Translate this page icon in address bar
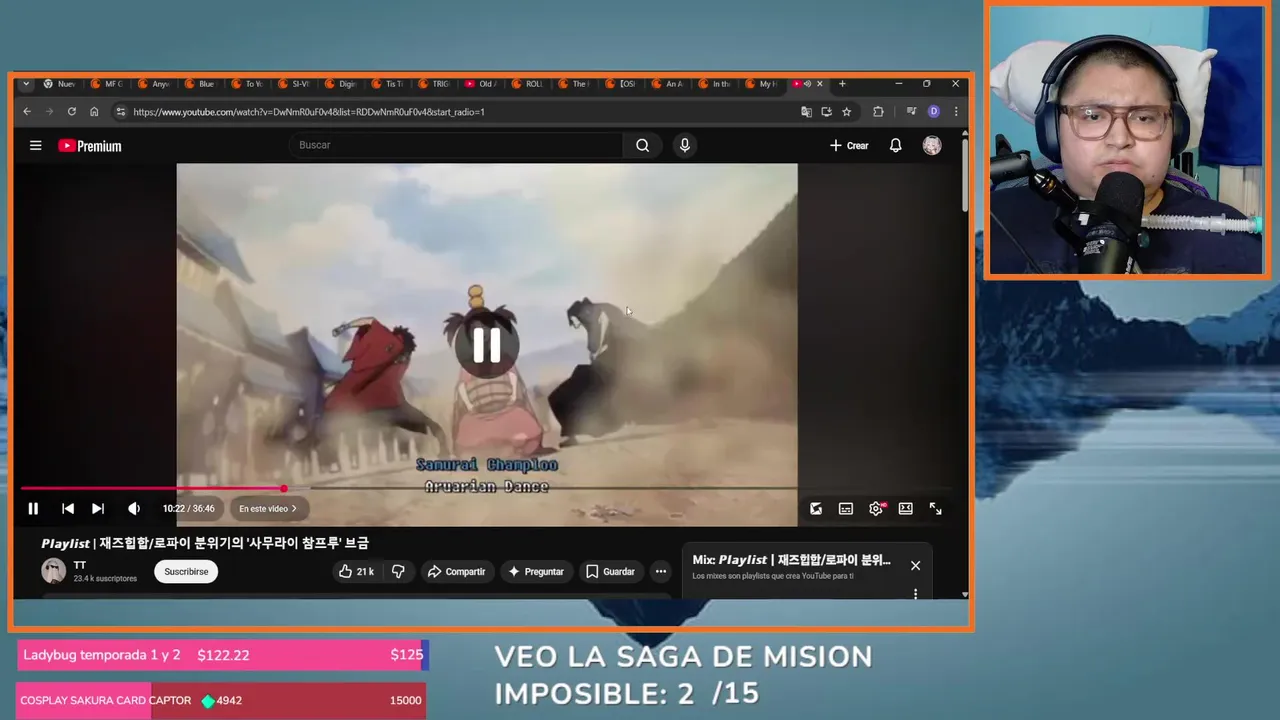 pyautogui.click(x=806, y=112)
